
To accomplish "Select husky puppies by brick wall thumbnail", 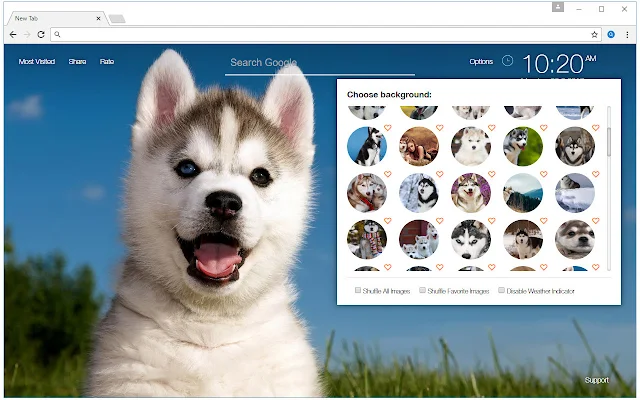I will pos(419,239).
